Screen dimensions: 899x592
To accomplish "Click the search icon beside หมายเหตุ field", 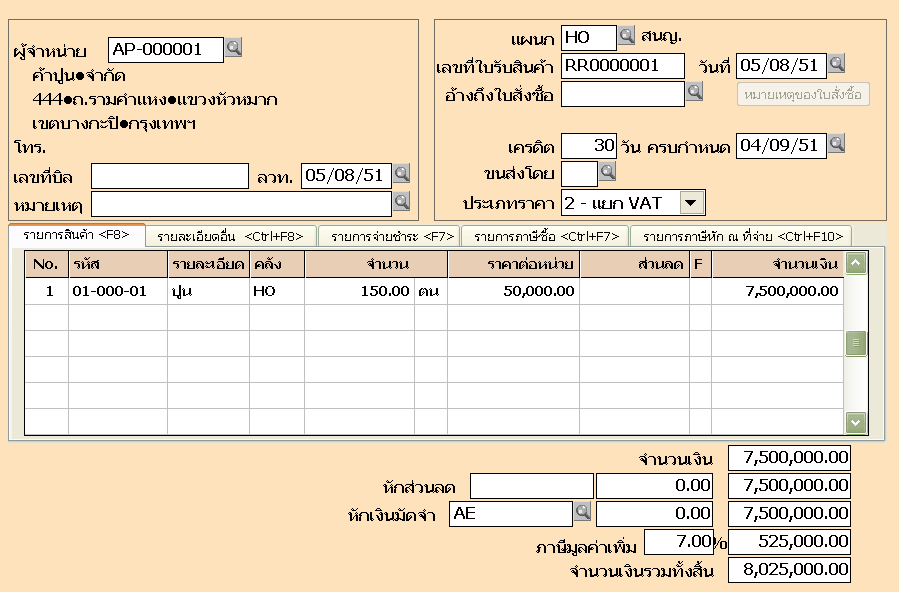I will click(402, 202).
